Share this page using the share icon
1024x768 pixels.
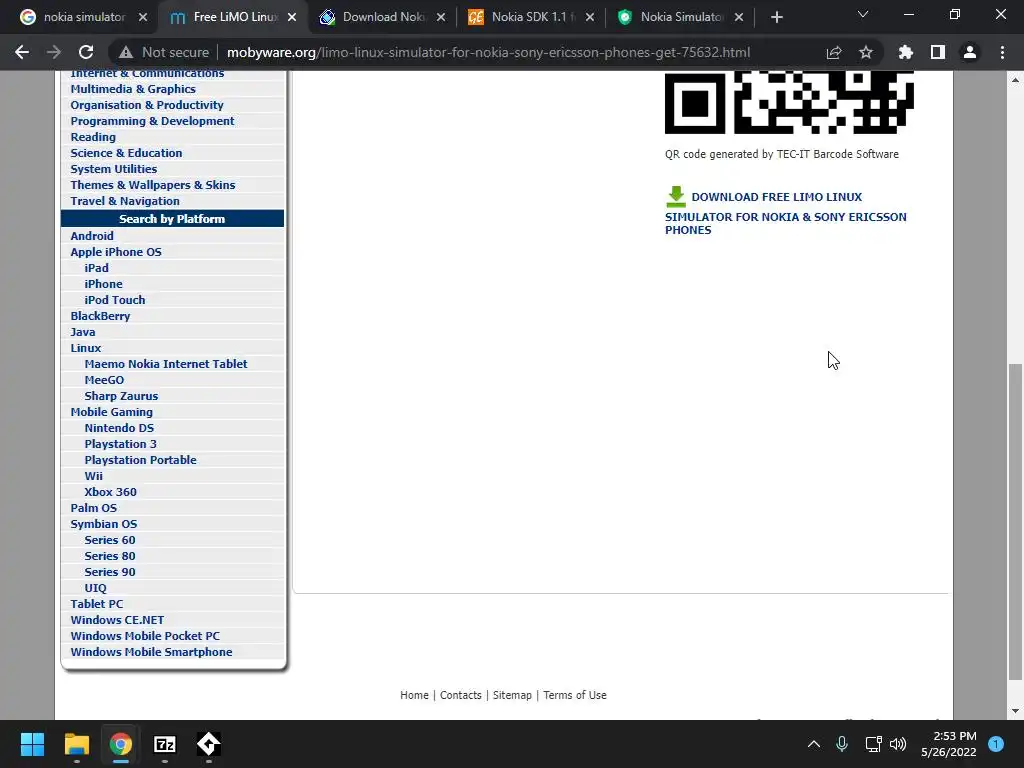[834, 52]
